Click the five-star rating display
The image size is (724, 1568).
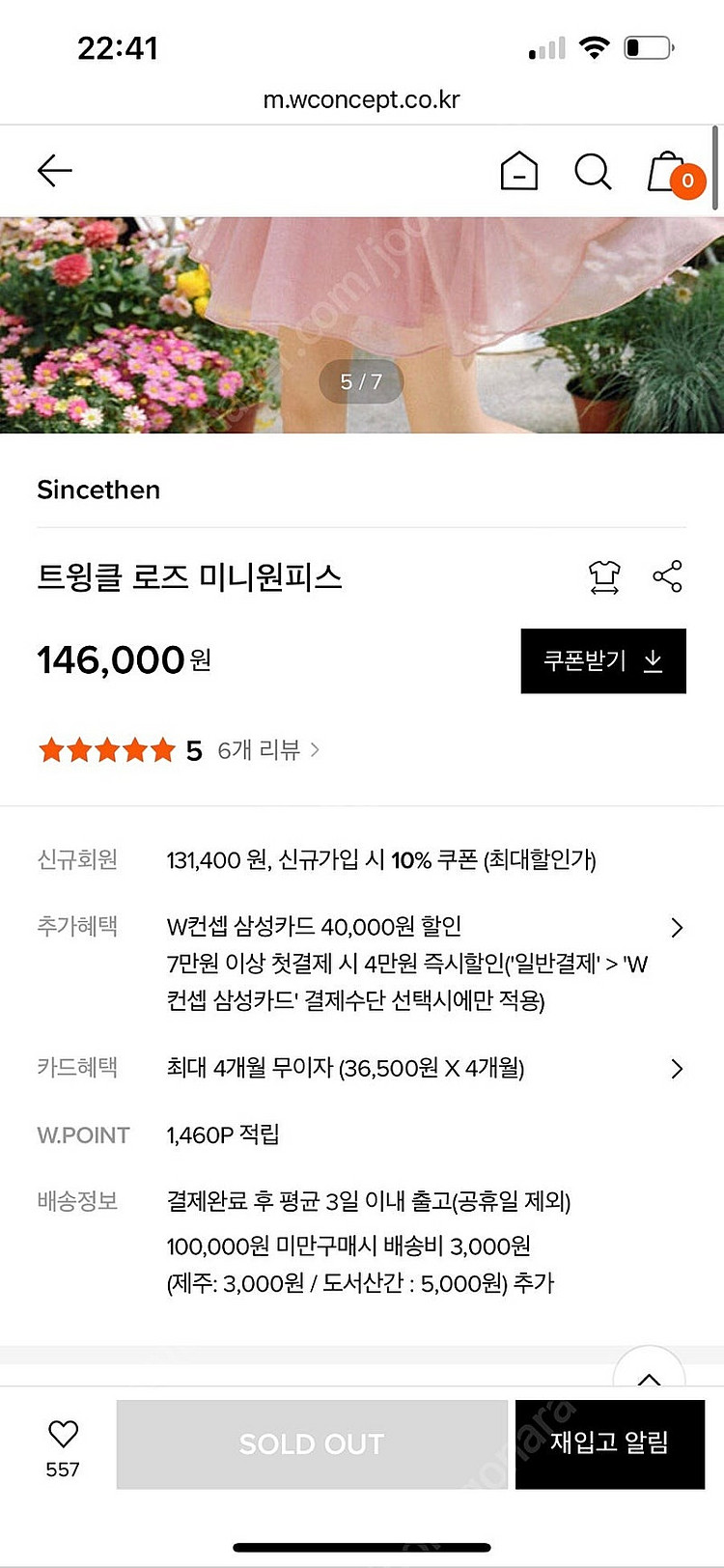(x=106, y=750)
